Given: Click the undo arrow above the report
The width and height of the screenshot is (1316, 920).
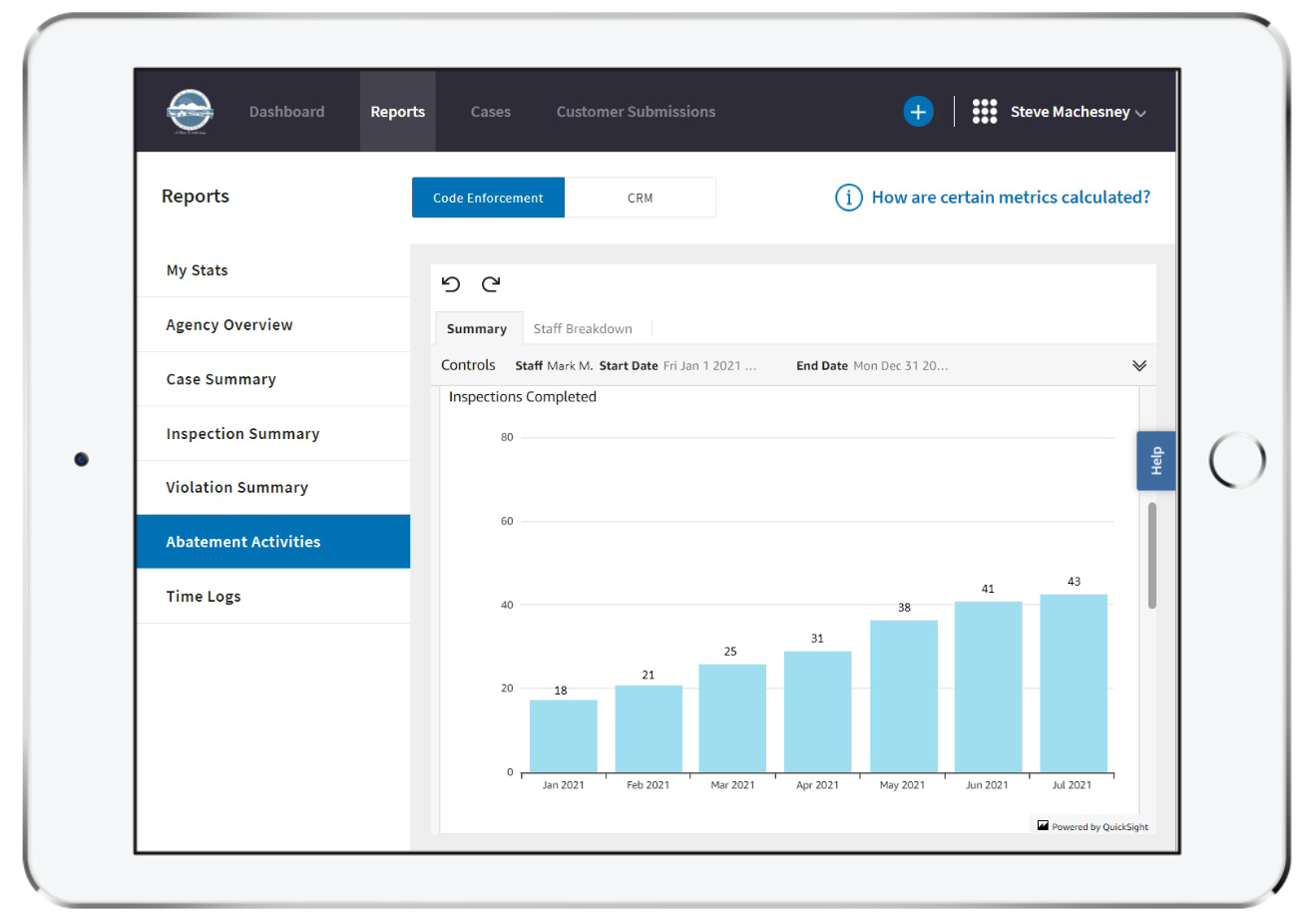Looking at the screenshot, I should point(452,284).
